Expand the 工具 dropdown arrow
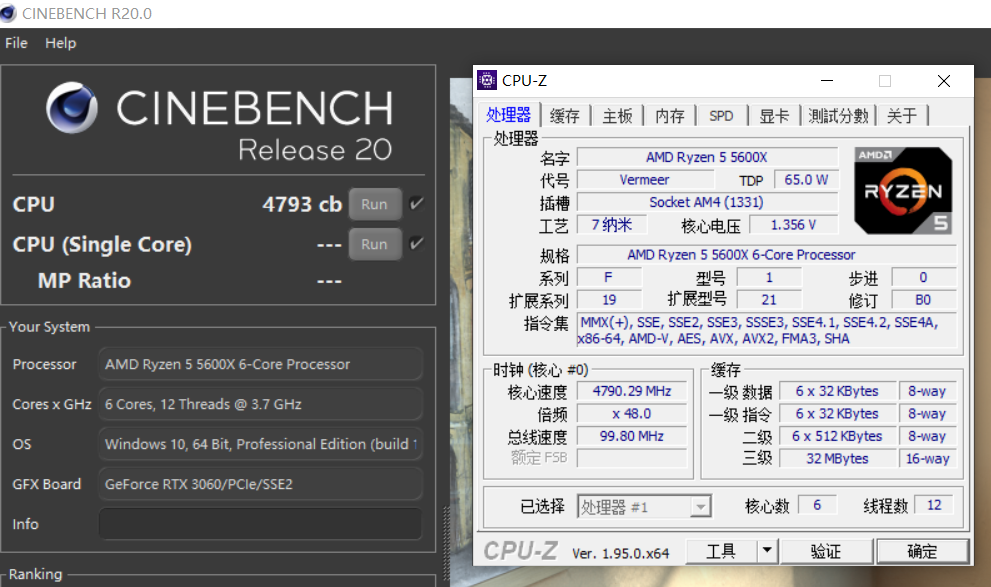The image size is (991, 587). click(x=766, y=550)
